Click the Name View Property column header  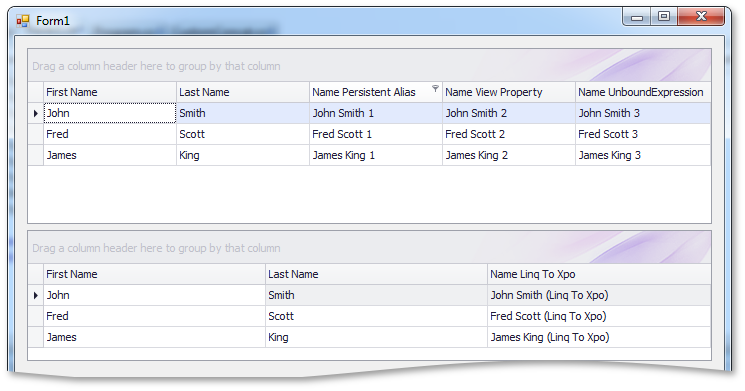pyautogui.click(x=509, y=92)
